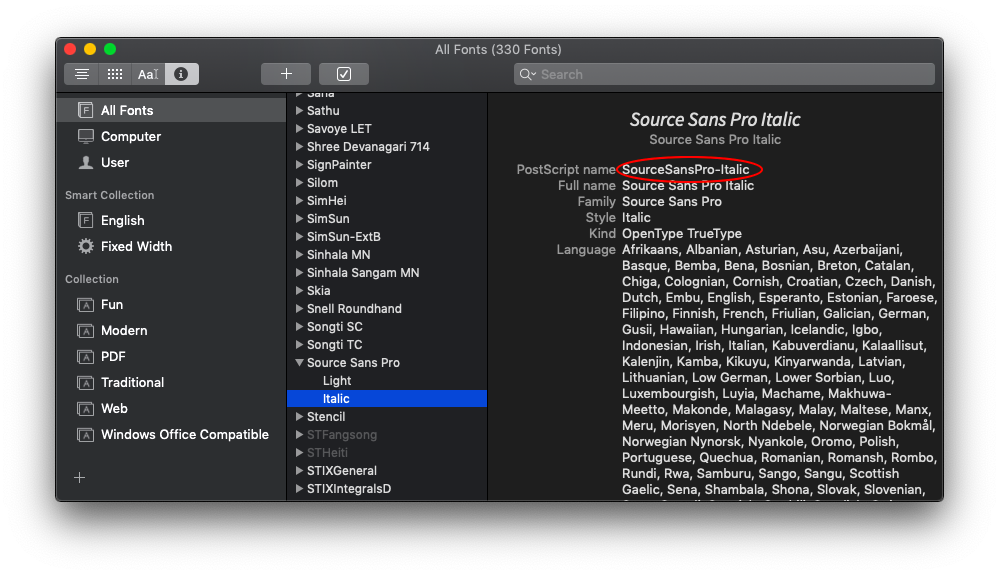Select the Light style of Source Sans Pro
The height and width of the screenshot is (575, 999).
pyautogui.click(x=337, y=381)
